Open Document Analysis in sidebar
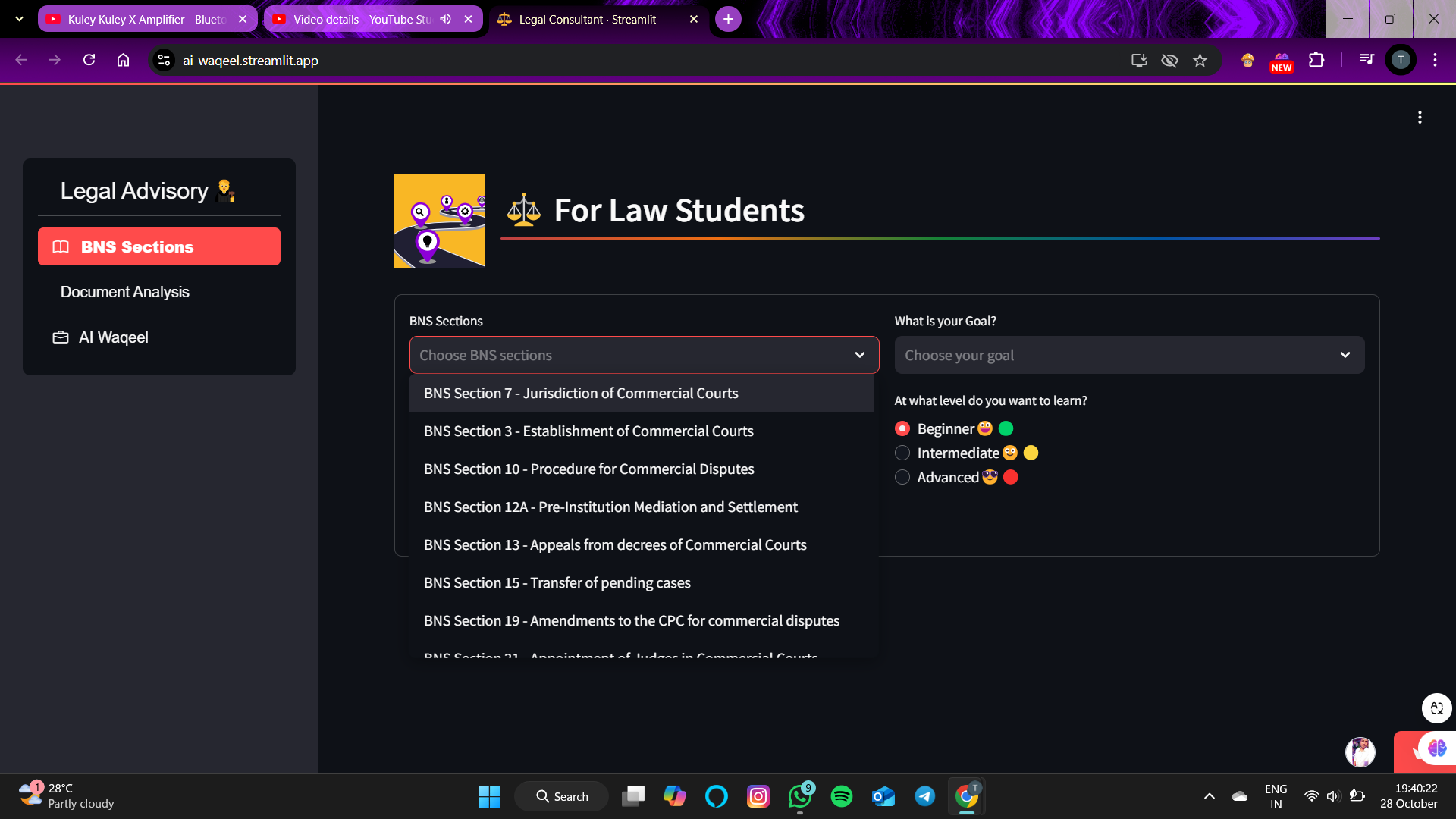This screenshot has width=1456, height=819. coord(125,292)
